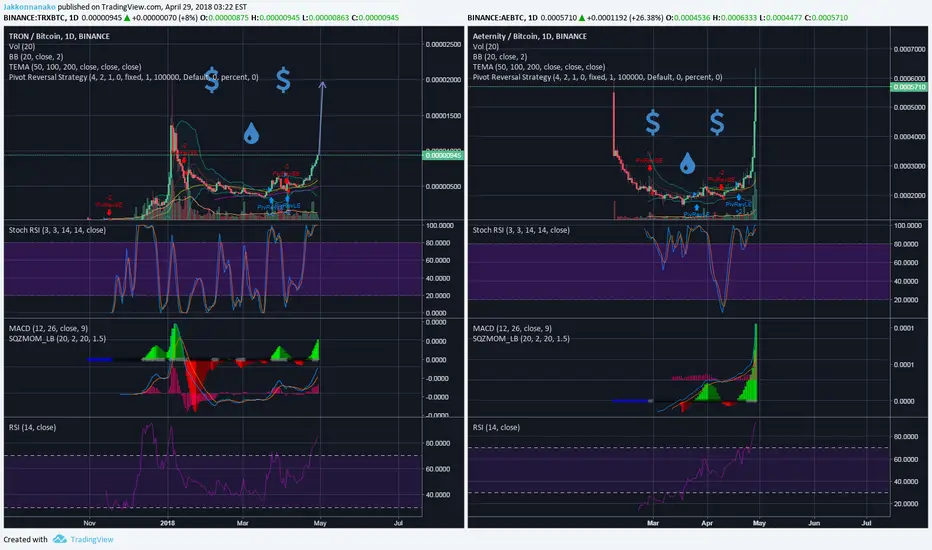
Task: Click the TradingView cloud logo icon
Action: coord(59,539)
